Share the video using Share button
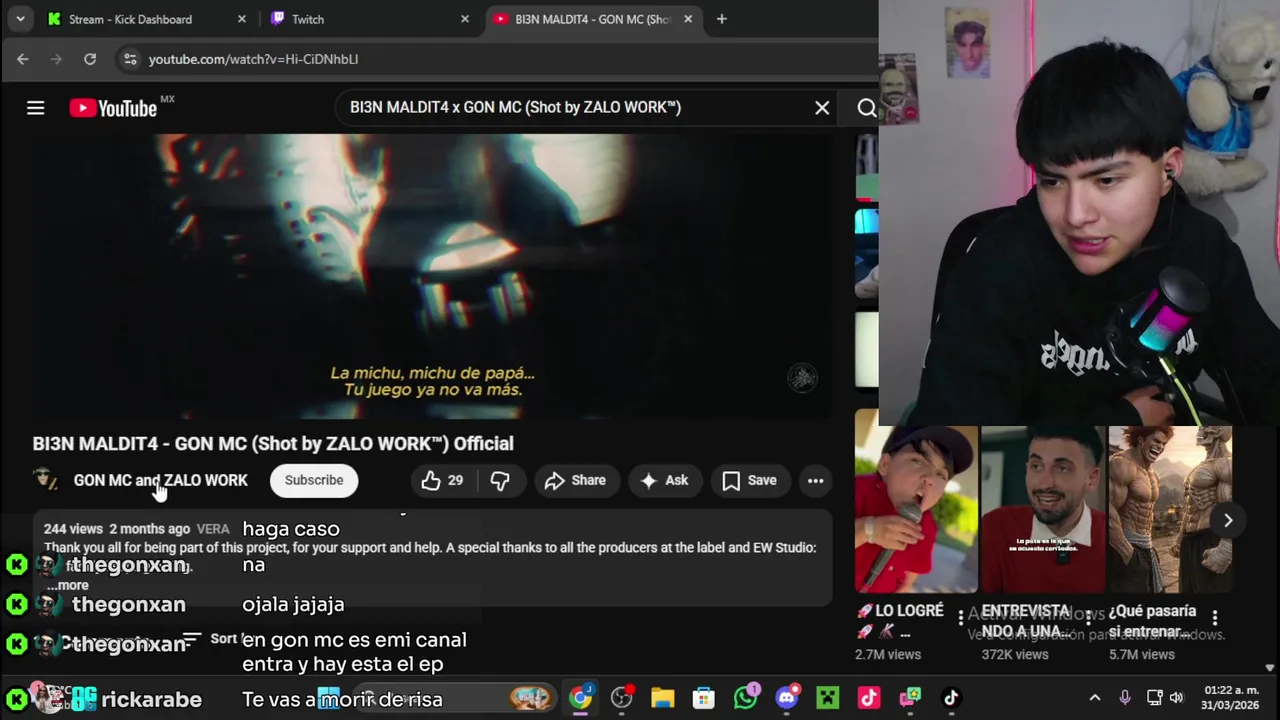This screenshot has width=1280, height=720. [575, 480]
